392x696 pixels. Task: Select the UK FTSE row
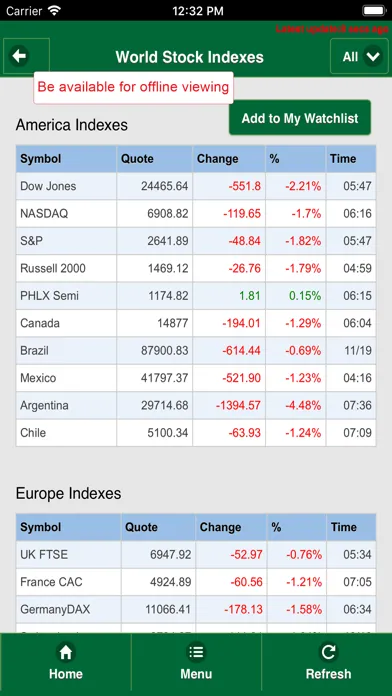(196, 554)
